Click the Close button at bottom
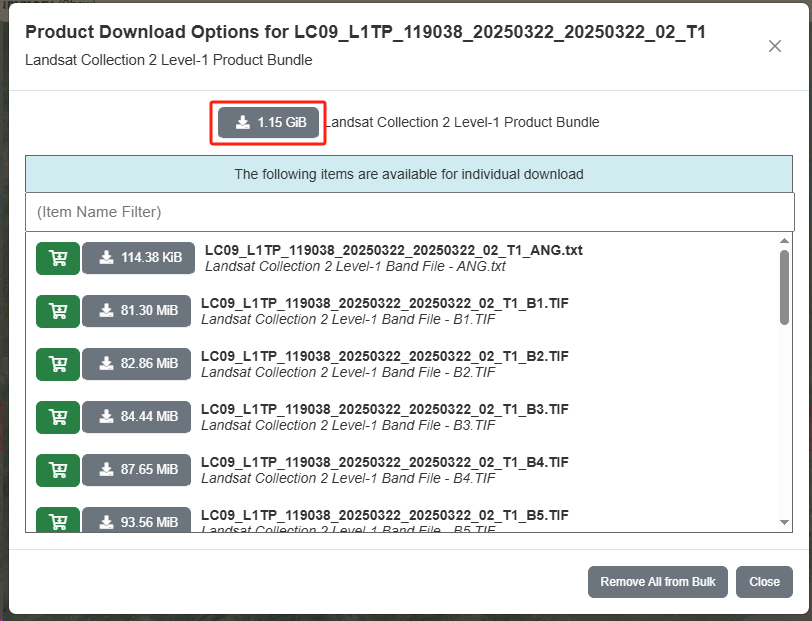This screenshot has height=621, width=812. click(764, 582)
